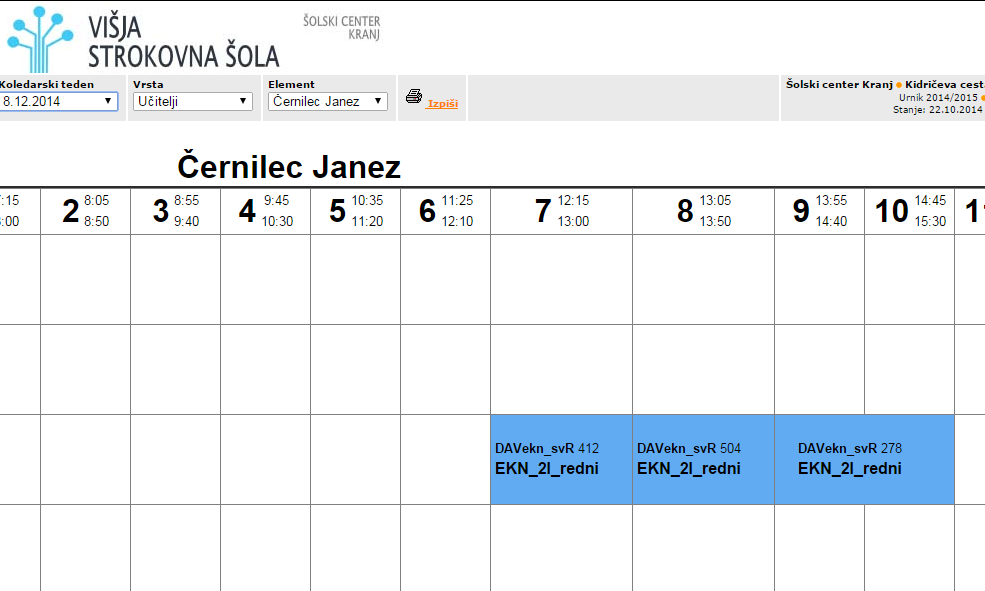Click period 2 header 8:05–8:50

point(85,211)
